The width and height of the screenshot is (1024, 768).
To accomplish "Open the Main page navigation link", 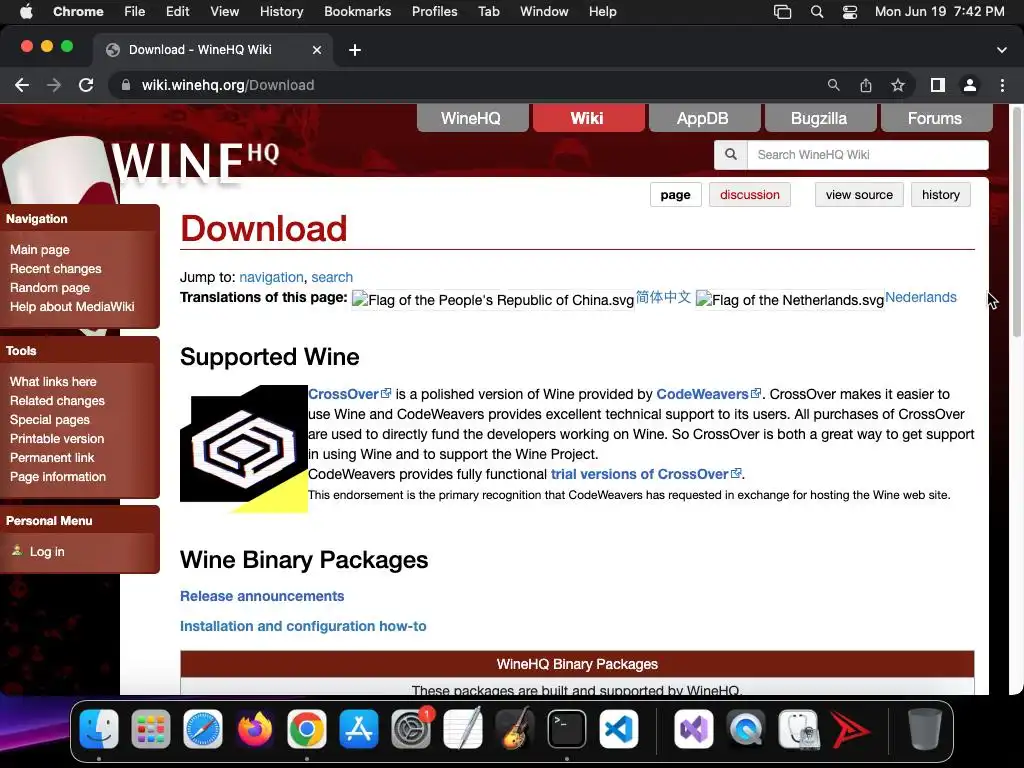I will coord(40,249).
